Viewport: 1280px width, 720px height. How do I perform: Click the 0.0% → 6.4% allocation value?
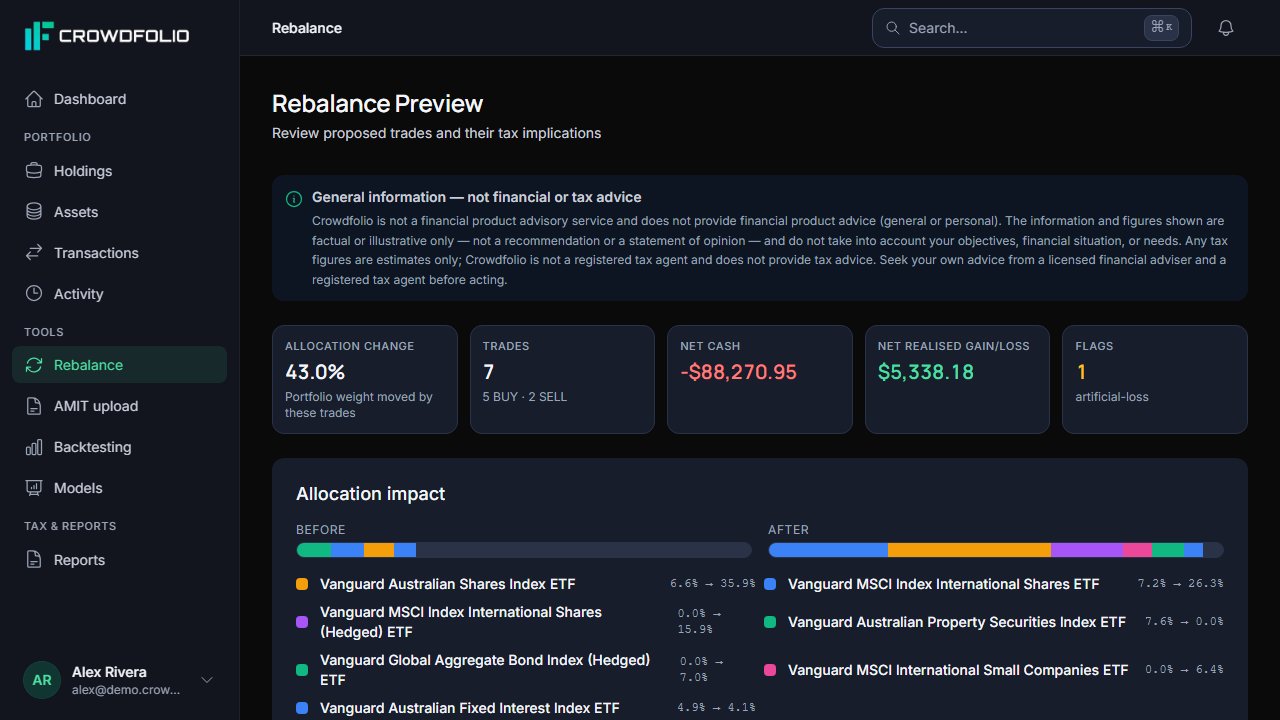1184,669
